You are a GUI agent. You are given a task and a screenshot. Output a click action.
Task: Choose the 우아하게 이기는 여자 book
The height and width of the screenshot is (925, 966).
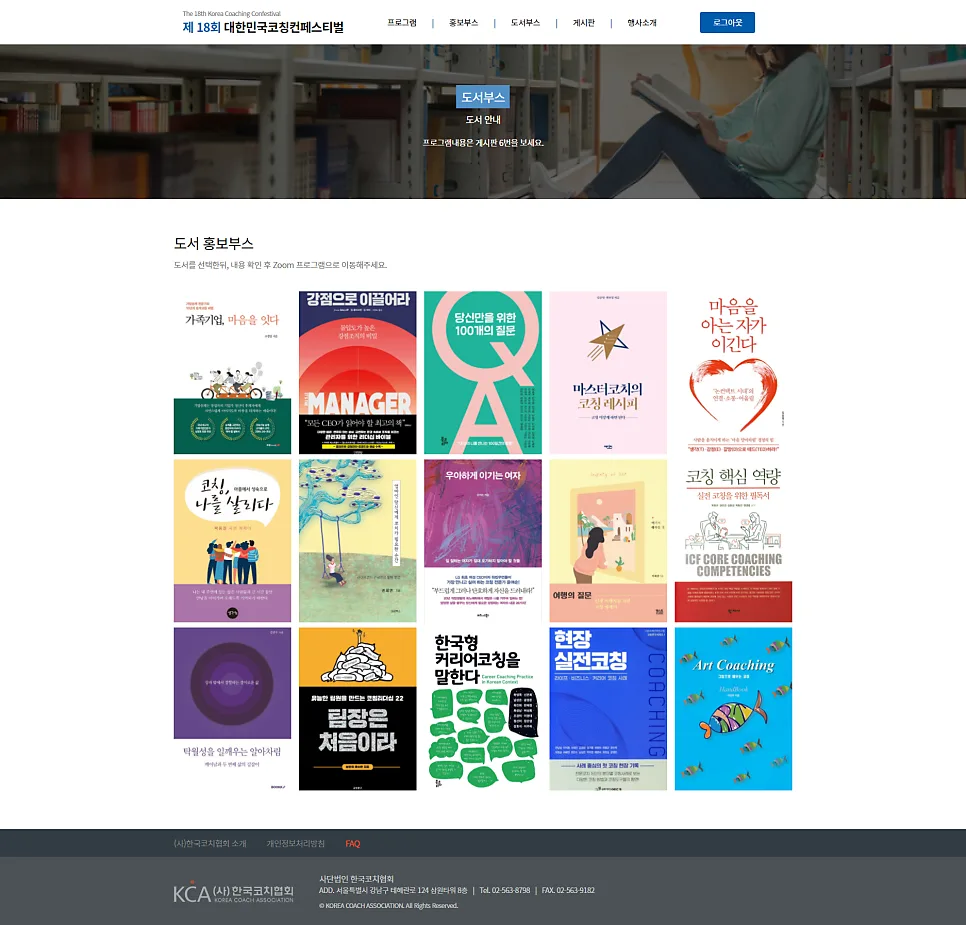point(483,540)
